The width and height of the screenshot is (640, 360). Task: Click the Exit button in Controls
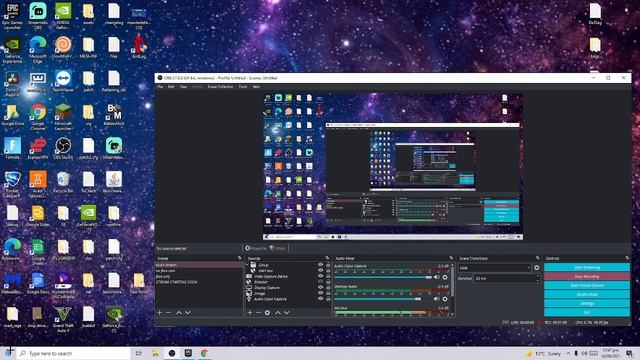[x=587, y=312]
